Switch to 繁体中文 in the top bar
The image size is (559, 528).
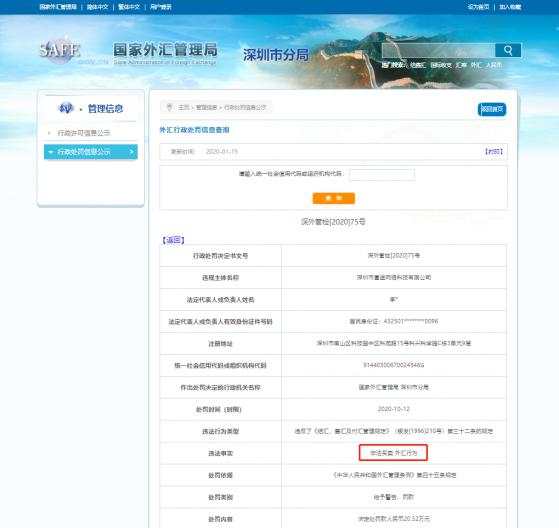[129, 7]
